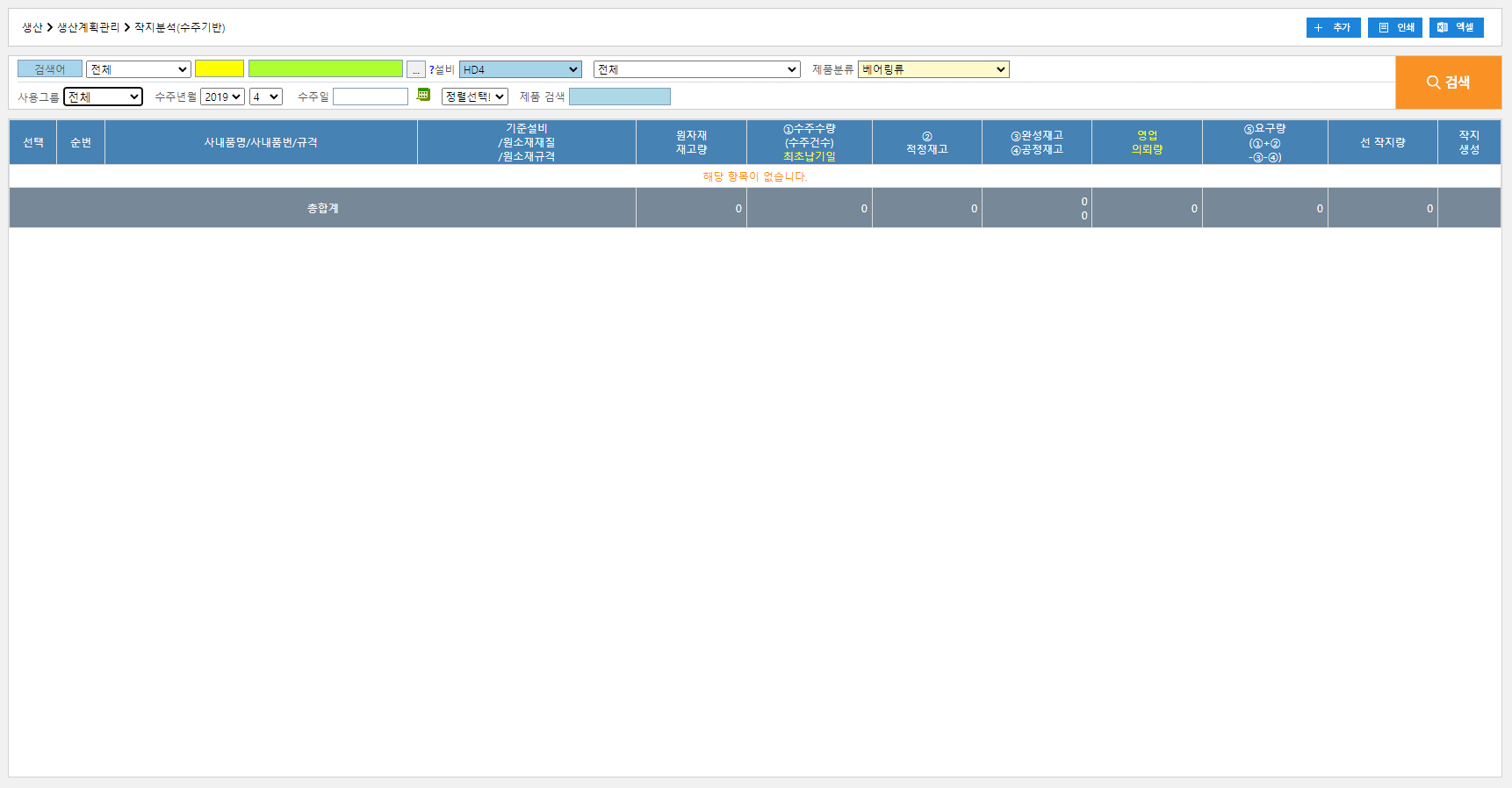1512x788 pixels.
Task: Expand the 설비 HD4 dropdown
Action: coord(520,69)
